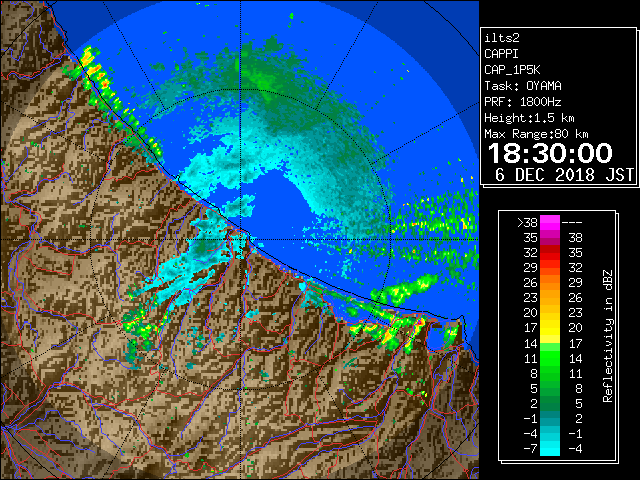Click the Reflectivity in dBZ axis label
The image size is (640, 480).
[x=608, y=336]
